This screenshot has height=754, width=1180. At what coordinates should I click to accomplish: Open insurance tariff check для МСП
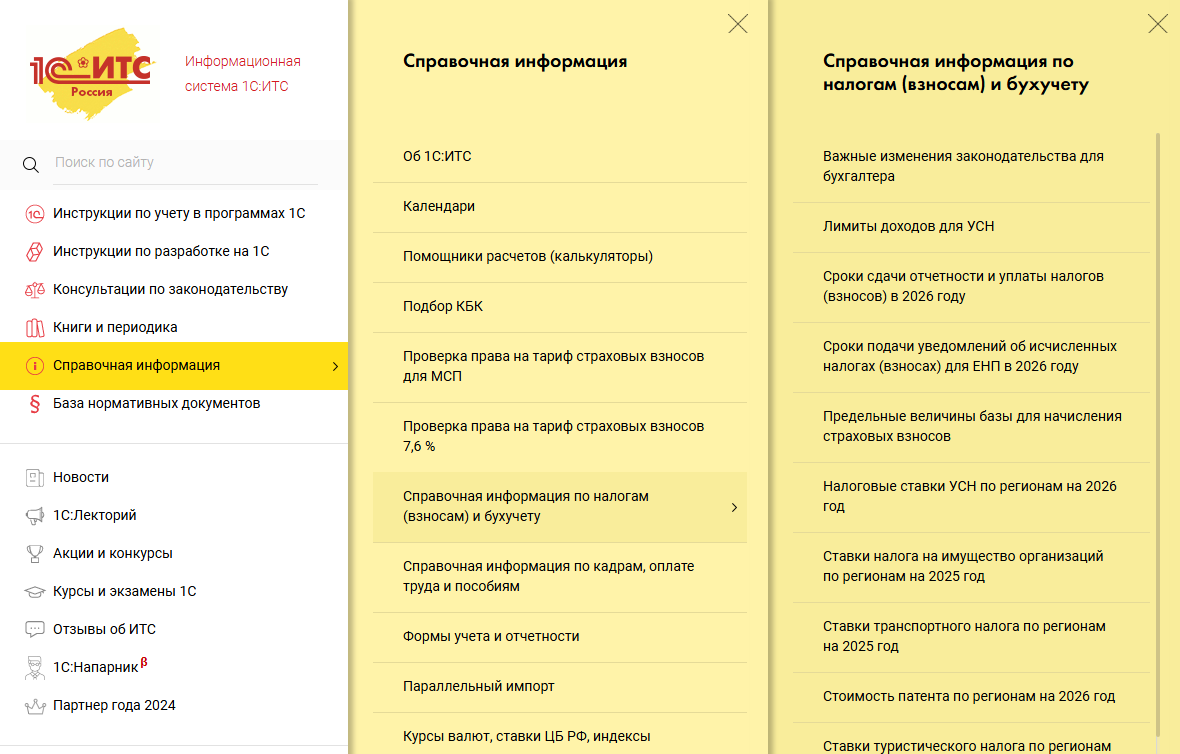pyautogui.click(x=560, y=366)
